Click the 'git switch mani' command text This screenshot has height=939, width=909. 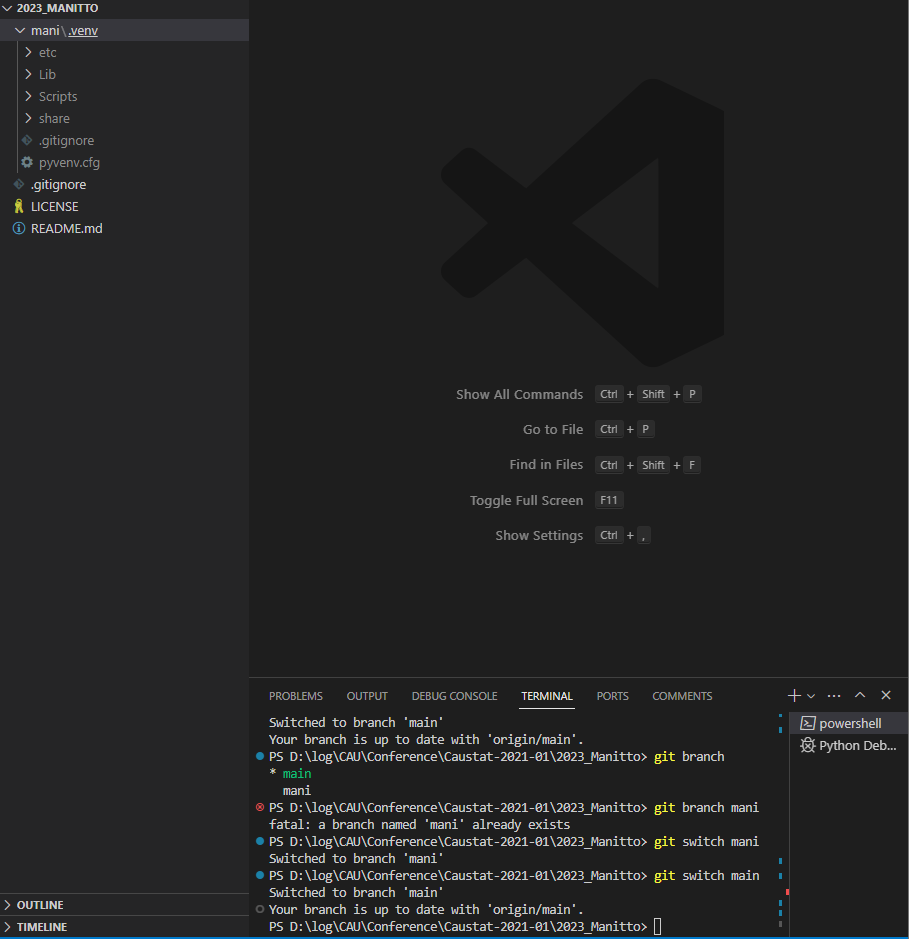[706, 841]
